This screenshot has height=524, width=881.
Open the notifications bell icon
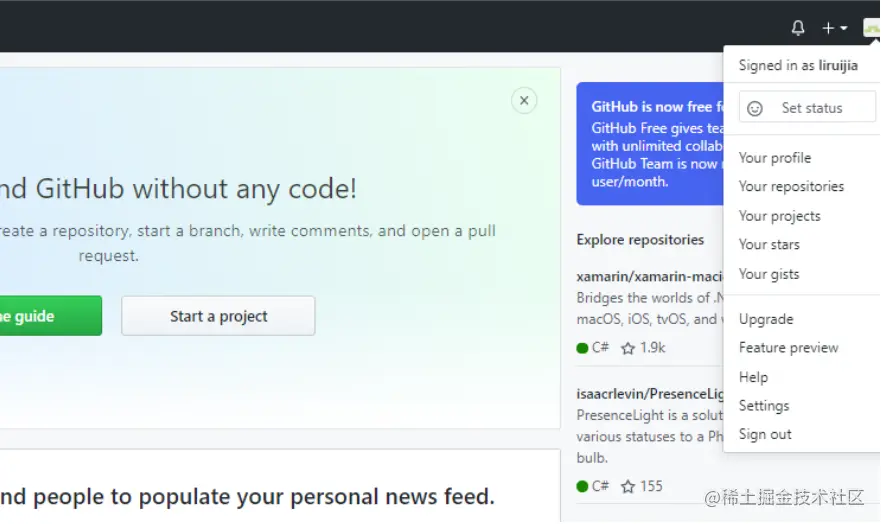coord(798,28)
